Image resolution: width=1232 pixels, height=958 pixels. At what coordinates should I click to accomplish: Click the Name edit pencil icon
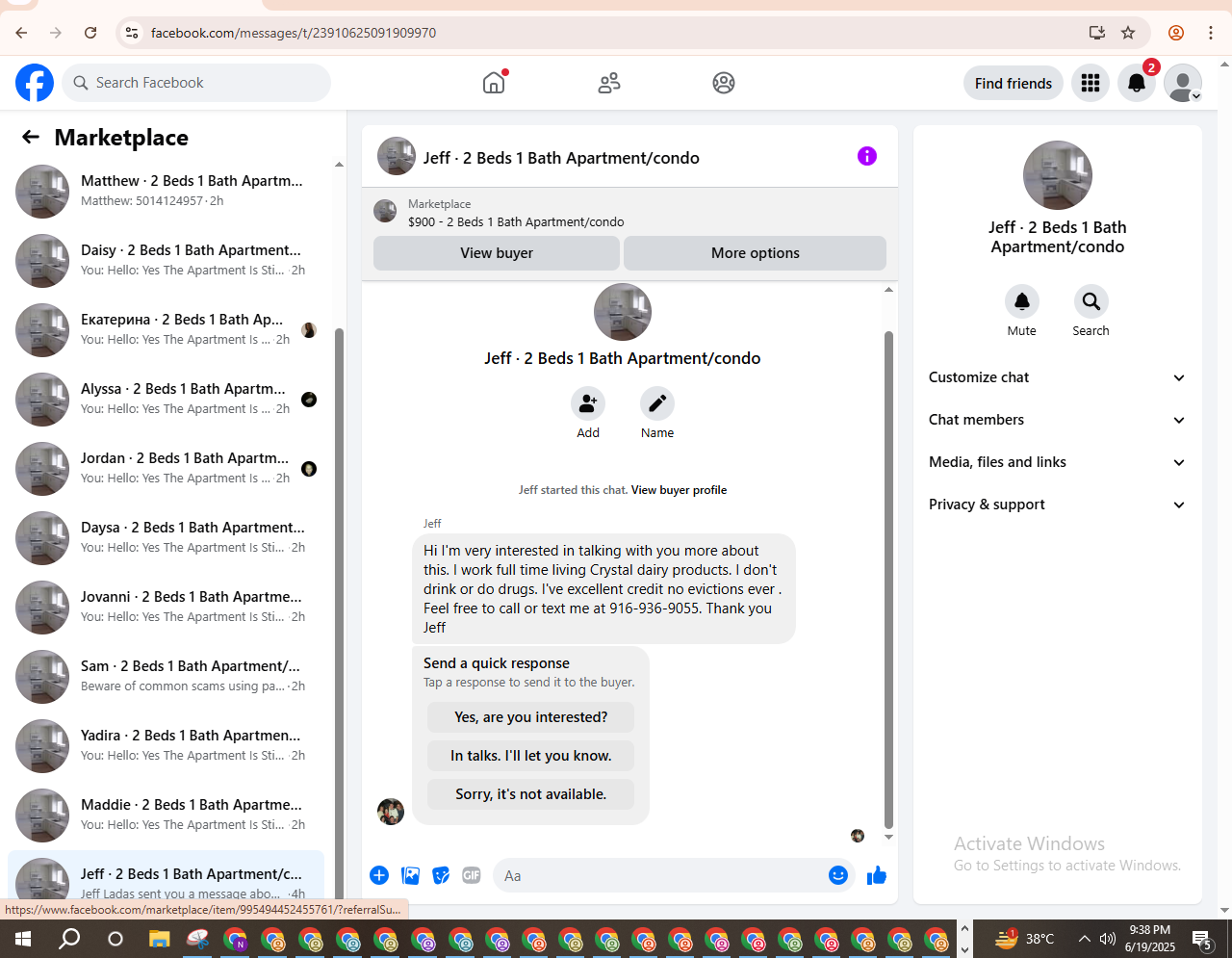657,403
